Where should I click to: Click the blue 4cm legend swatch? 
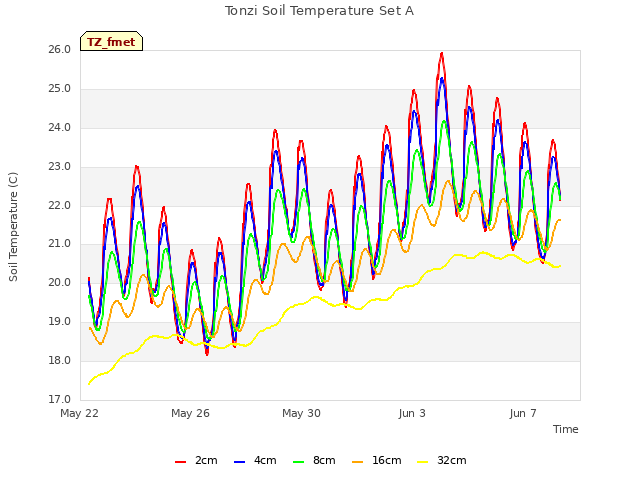(x=240, y=462)
